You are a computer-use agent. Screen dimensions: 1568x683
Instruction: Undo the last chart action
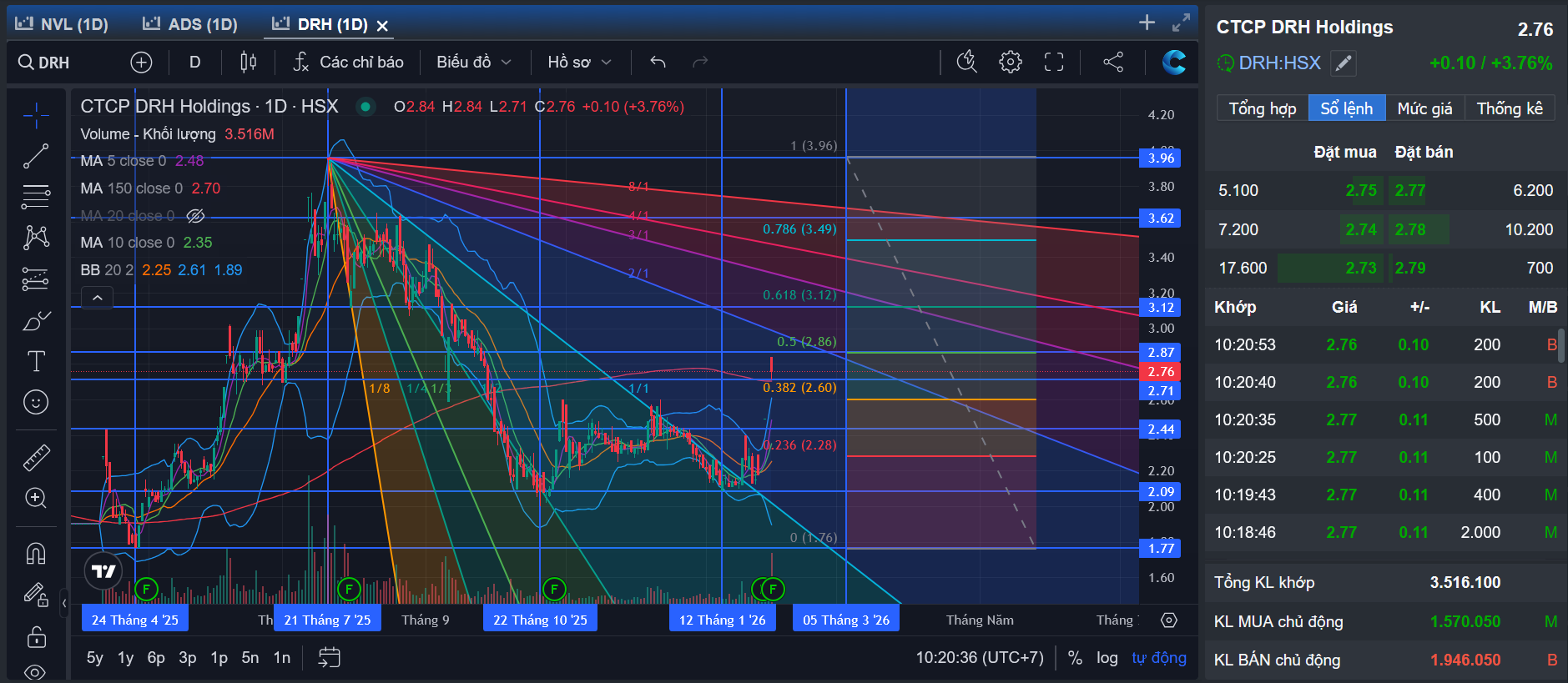point(658,63)
